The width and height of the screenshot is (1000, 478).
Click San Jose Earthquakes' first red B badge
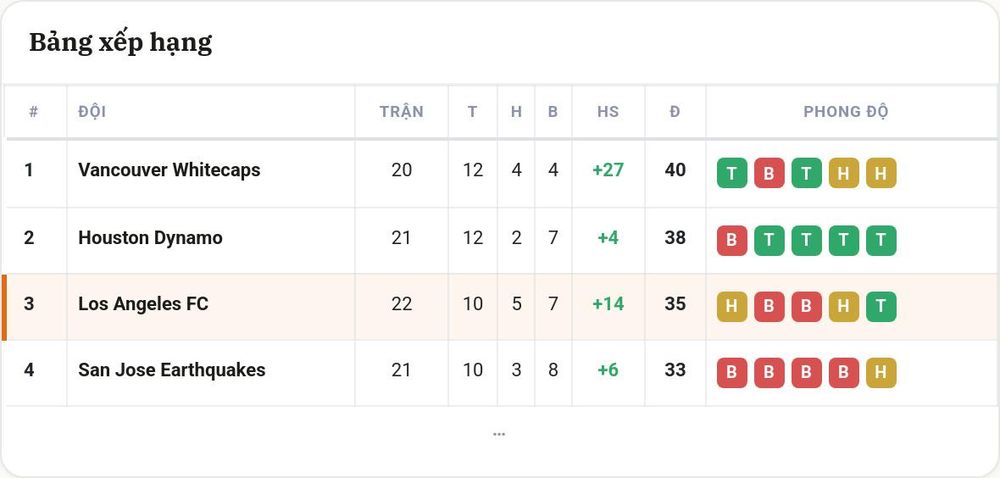point(732,373)
